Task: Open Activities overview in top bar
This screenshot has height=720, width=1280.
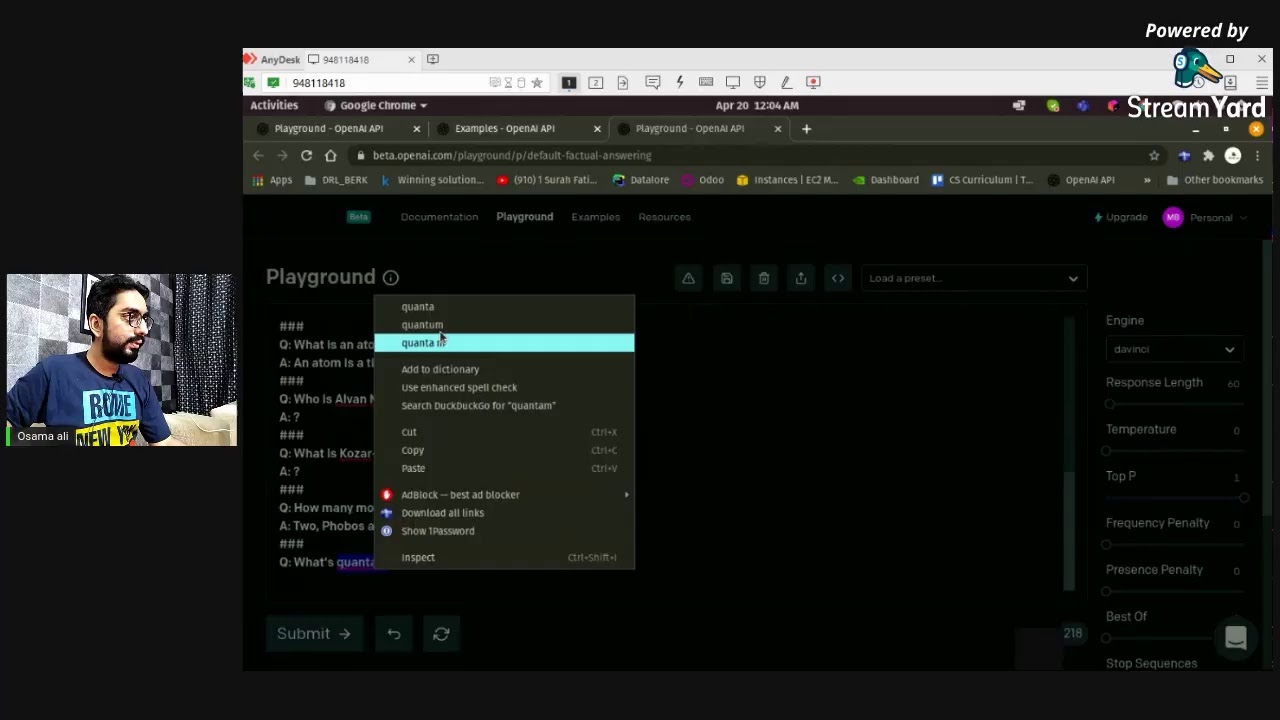Action: 274,105
